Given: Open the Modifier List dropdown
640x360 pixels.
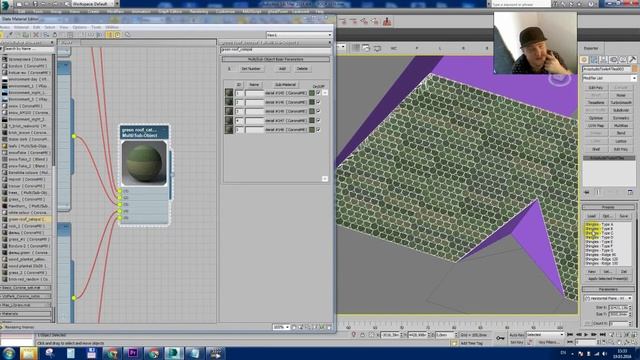Looking at the screenshot, I should pos(609,78).
